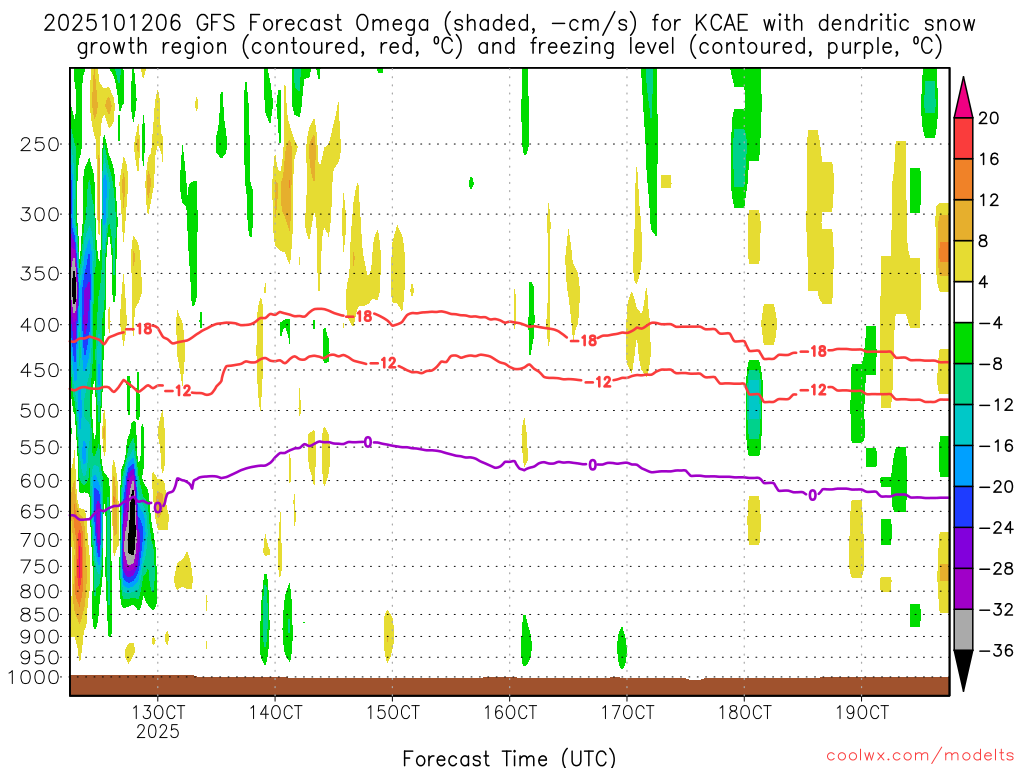
Task: Click the 500 pressure level label
Action: point(40,411)
